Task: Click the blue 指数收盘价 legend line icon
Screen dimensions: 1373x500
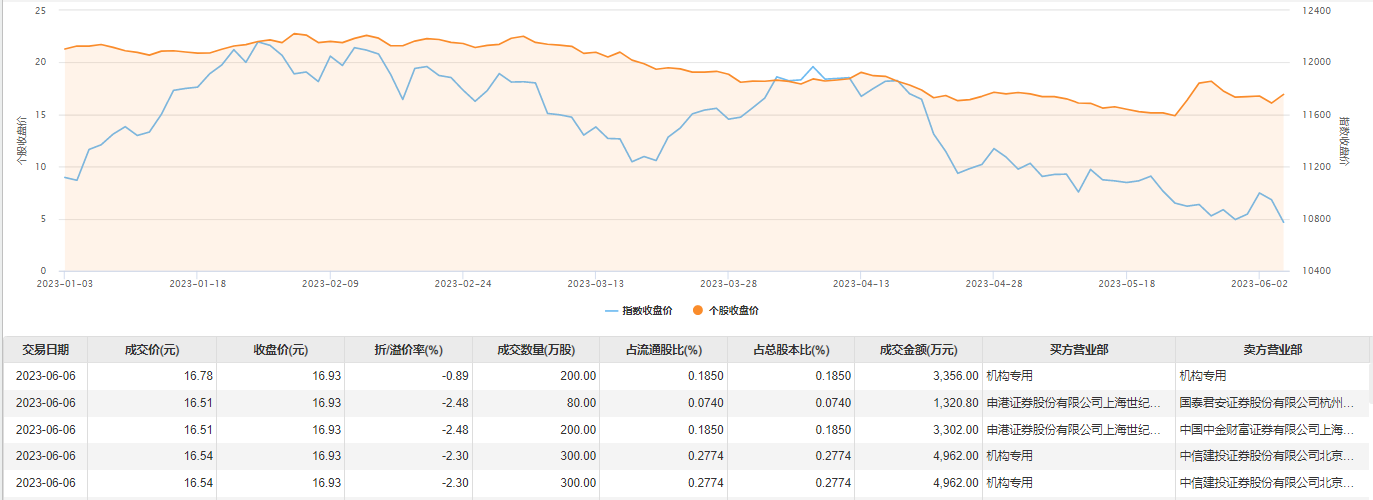Action: coord(612,311)
